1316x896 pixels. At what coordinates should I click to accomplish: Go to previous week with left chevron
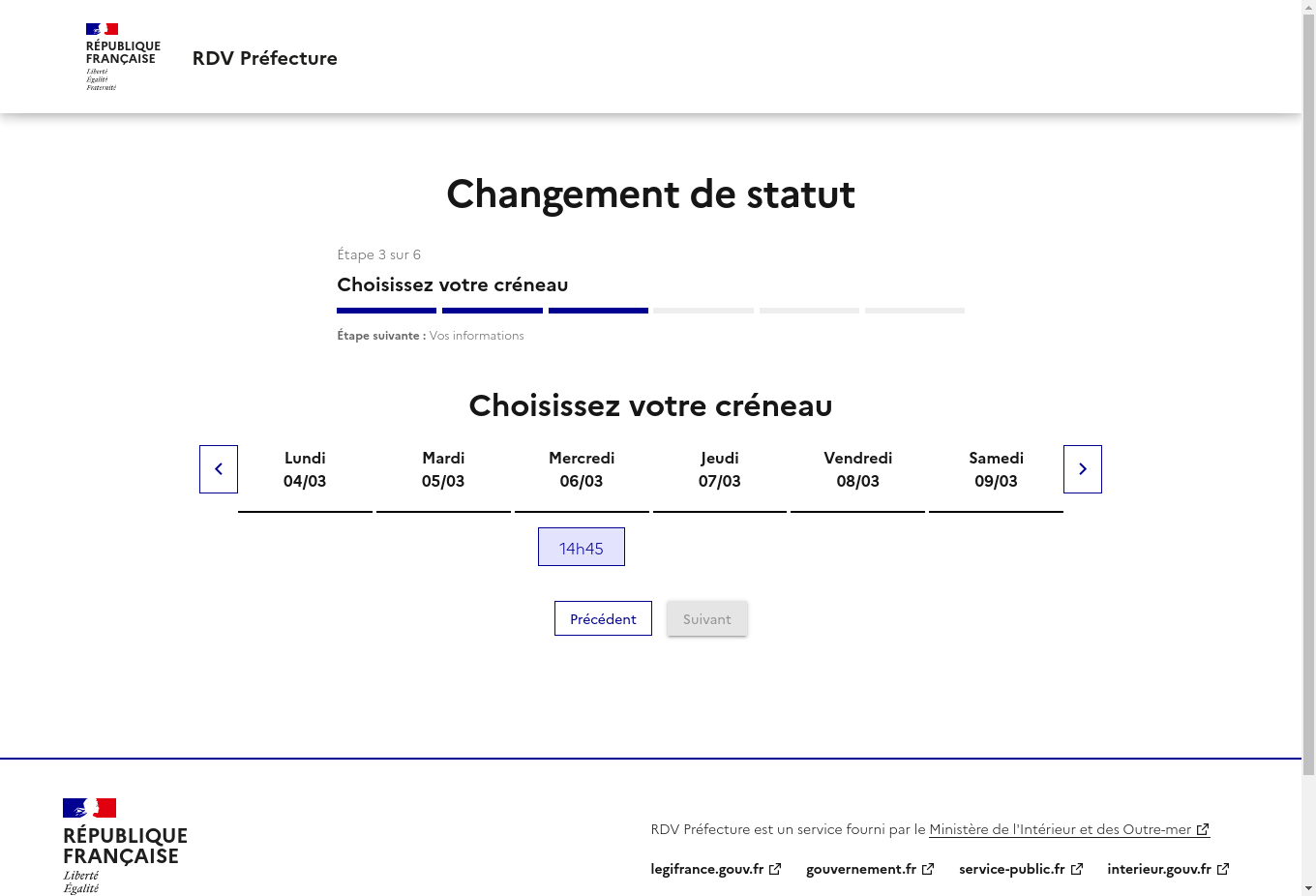click(219, 469)
